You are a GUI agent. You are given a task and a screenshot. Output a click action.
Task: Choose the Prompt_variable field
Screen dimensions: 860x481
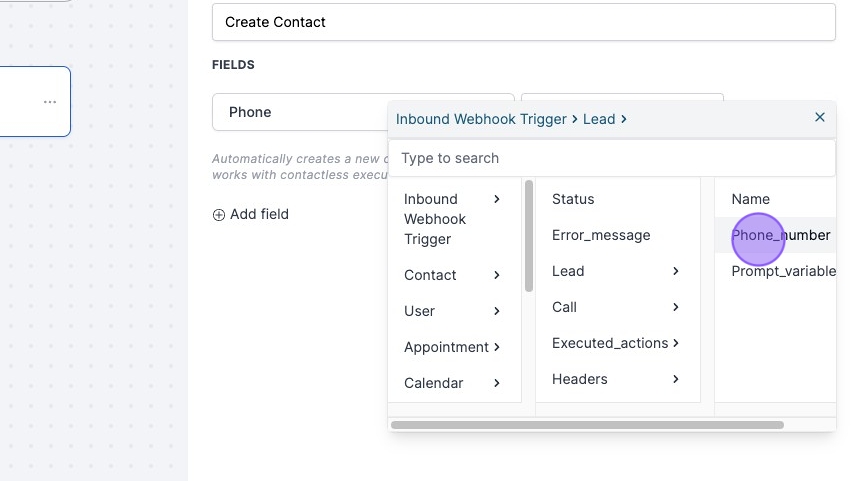[x=782, y=271]
